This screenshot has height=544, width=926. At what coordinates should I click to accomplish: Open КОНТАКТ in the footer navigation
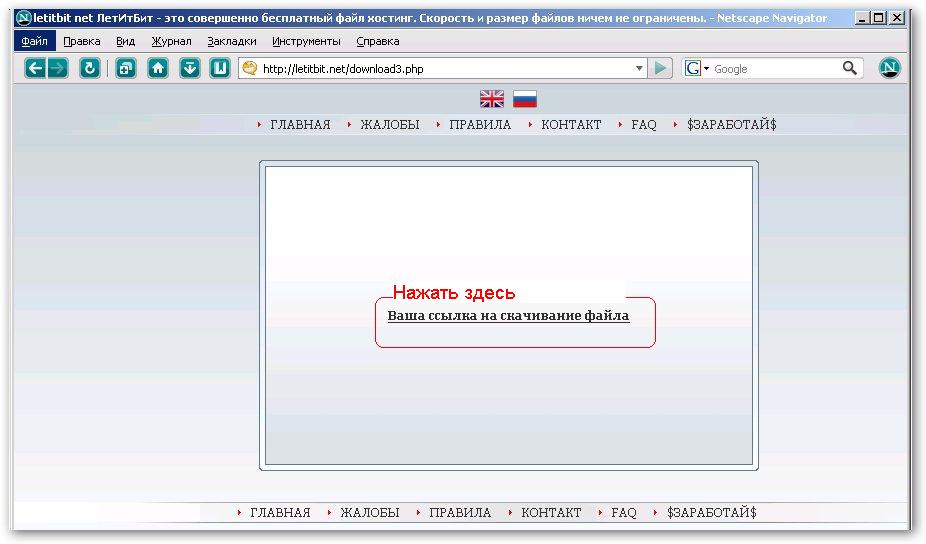551,512
